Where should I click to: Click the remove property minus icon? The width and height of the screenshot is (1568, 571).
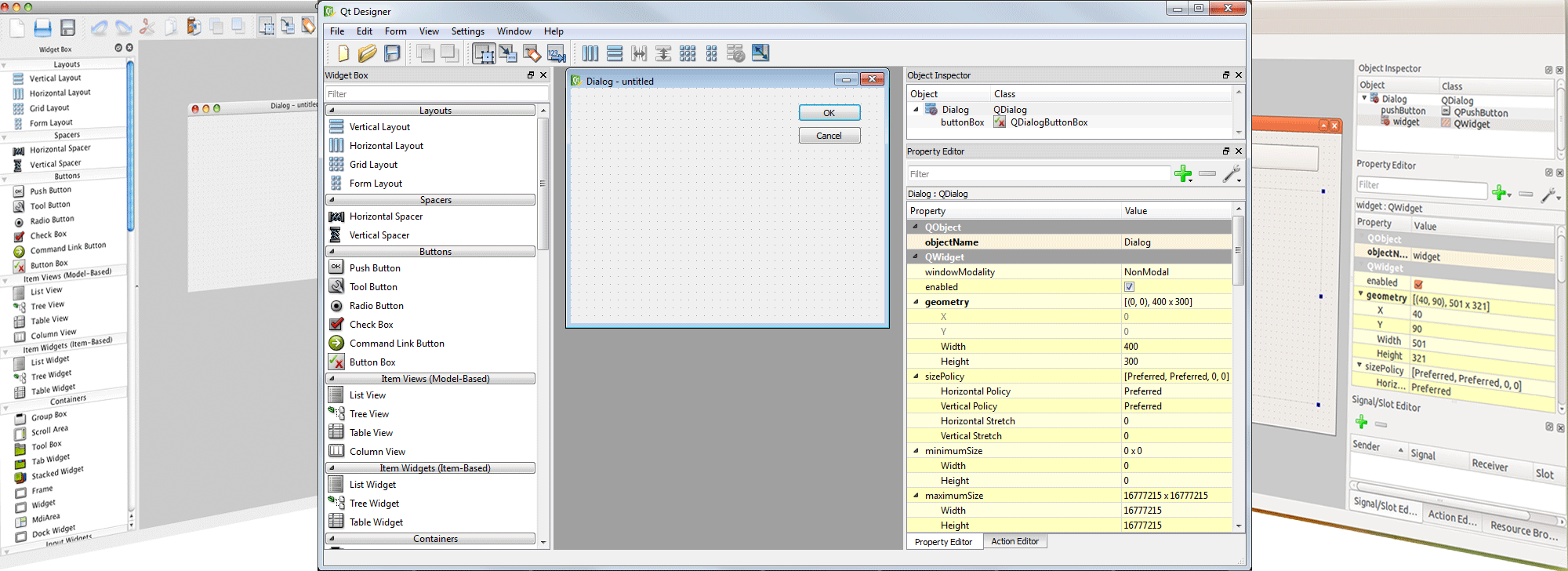coord(1207,173)
